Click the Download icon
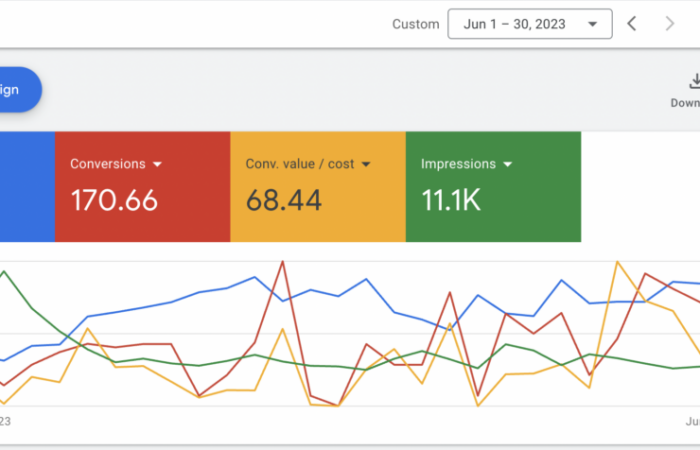Image resolution: width=700 pixels, height=450 pixels. [693, 81]
